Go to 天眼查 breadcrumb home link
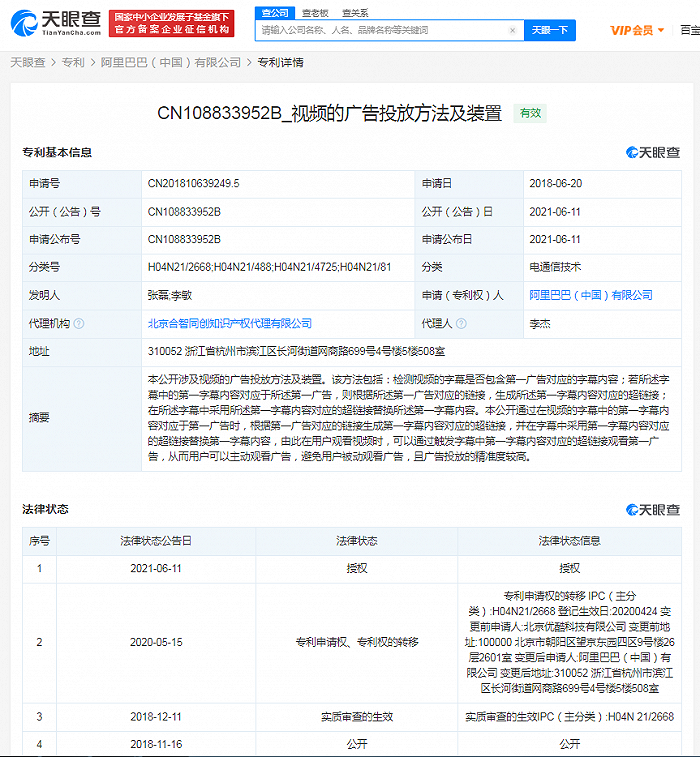 click(28, 63)
